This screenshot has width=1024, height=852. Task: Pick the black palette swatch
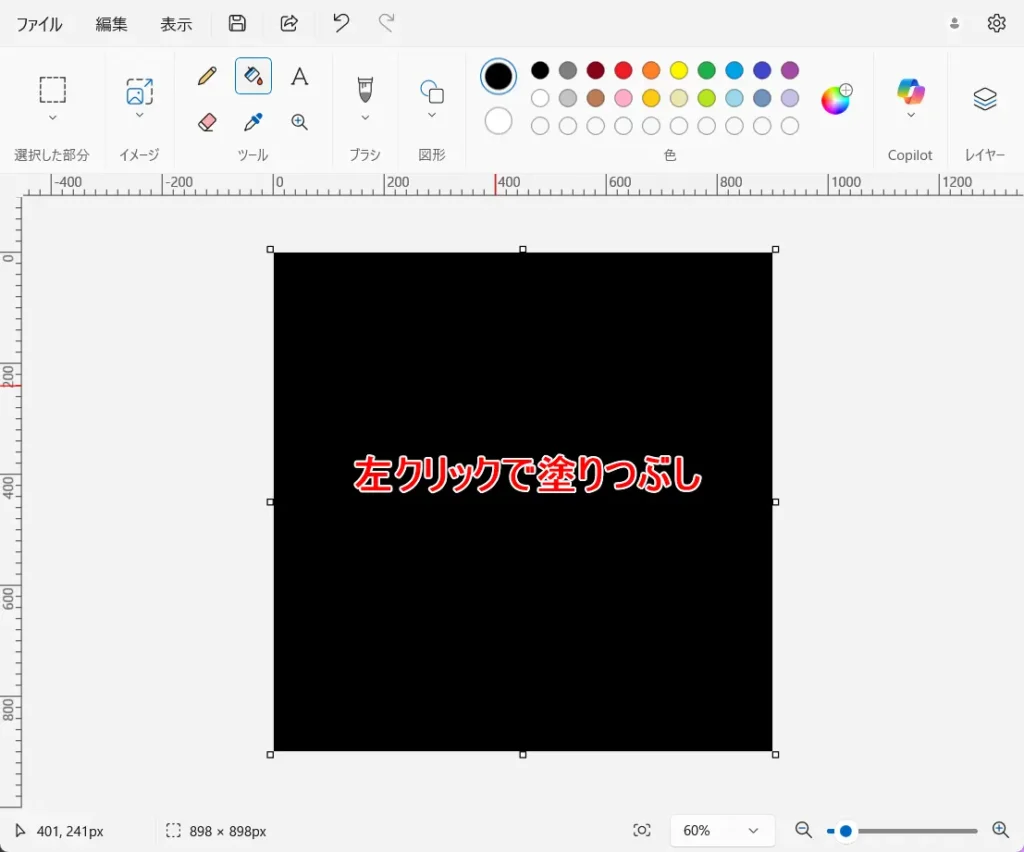tap(540, 70)
